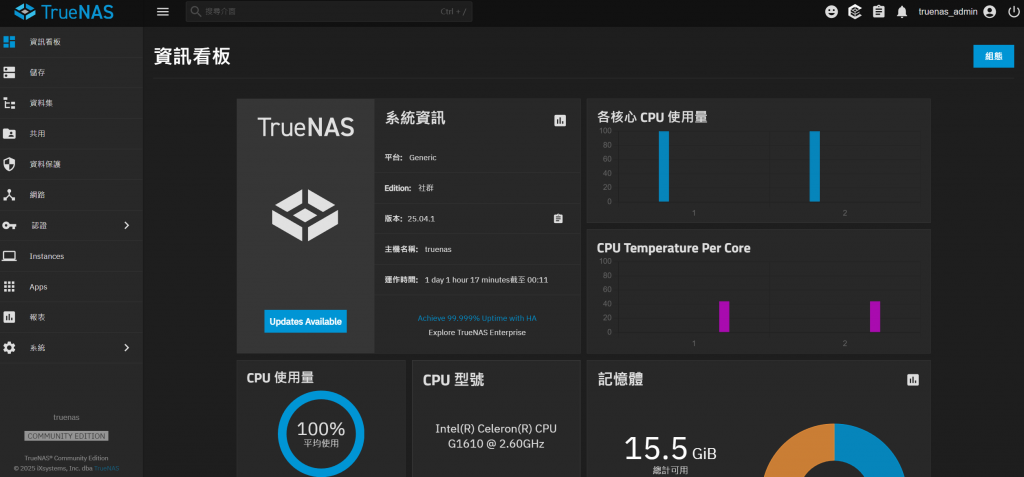Screen dimensions: 1024x477
Task: Click the TrueNAS link in footer
Action: [x=106, y=469]
